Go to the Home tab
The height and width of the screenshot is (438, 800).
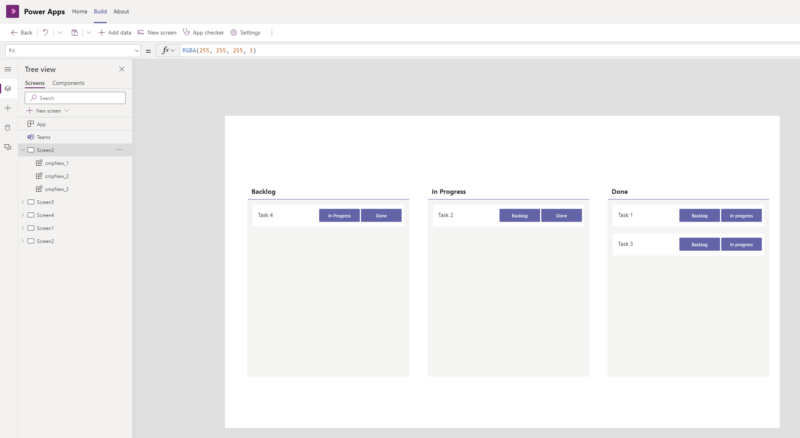click(79, 11)
